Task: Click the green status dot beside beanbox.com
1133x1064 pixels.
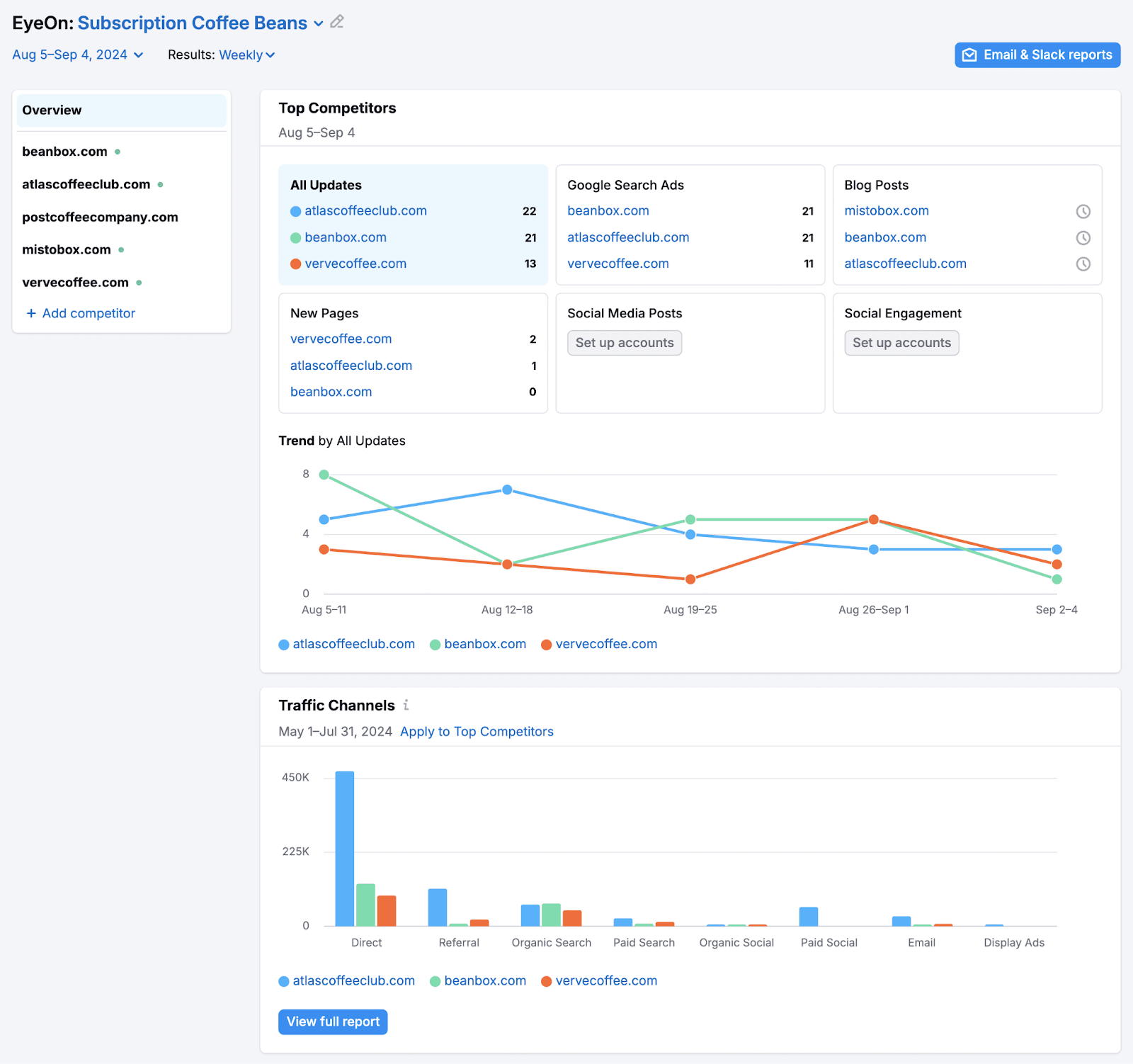Action: (117, 151)
